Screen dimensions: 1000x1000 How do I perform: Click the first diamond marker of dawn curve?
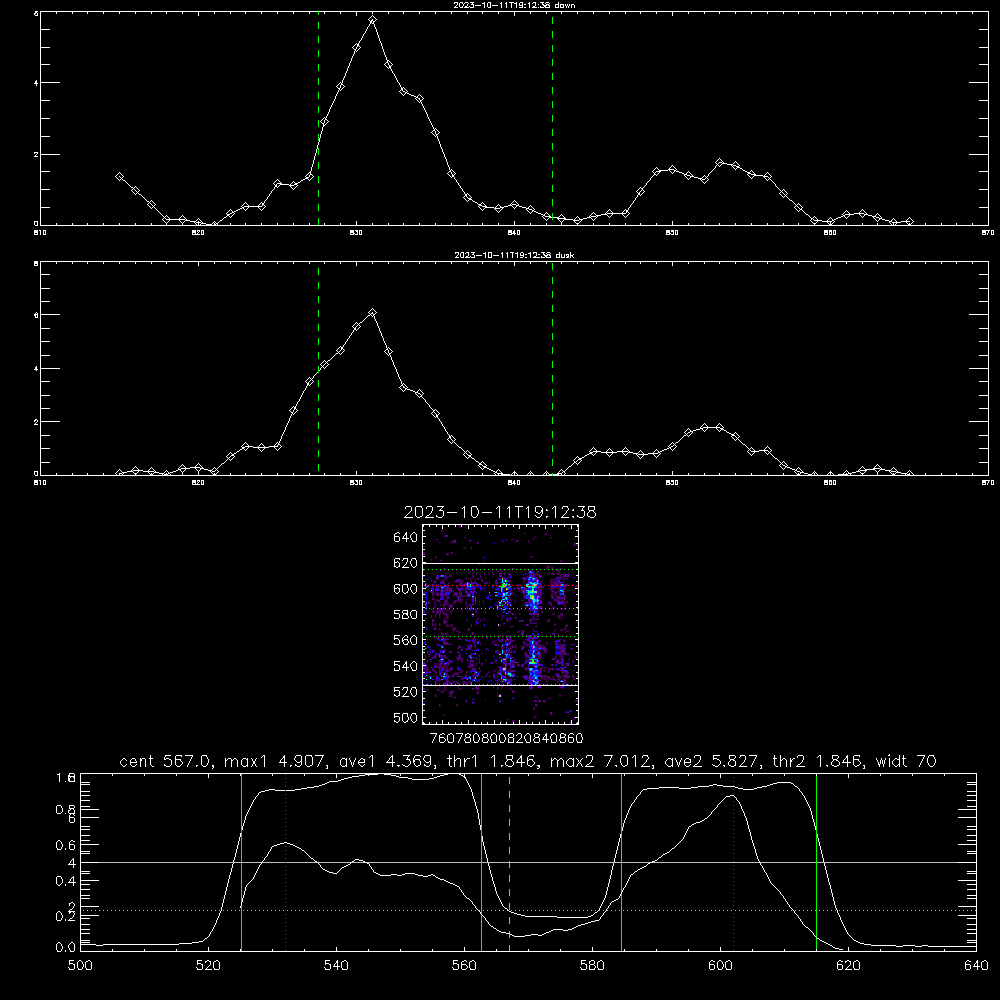pos(119,176)
